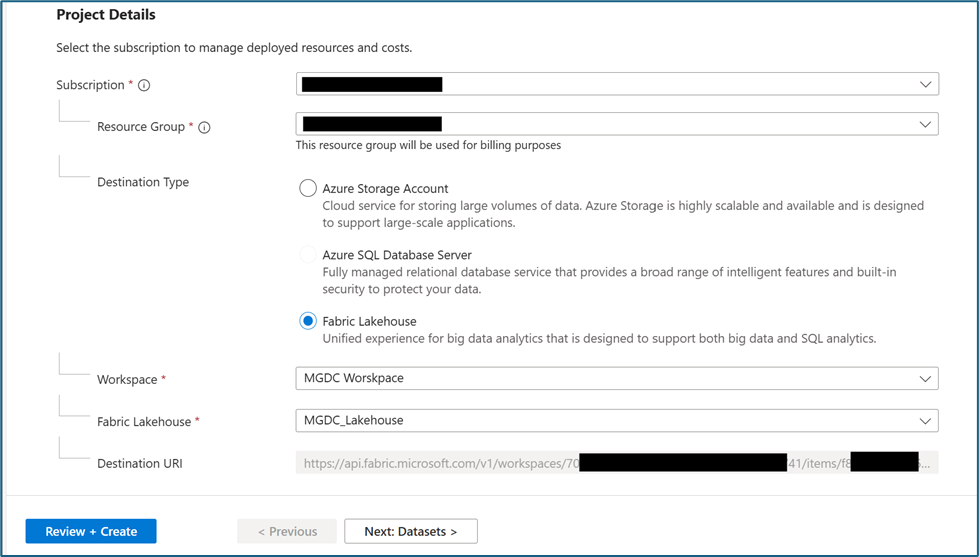Click the Previous button
Screen dimensions: 979x557
pos(287,531)
